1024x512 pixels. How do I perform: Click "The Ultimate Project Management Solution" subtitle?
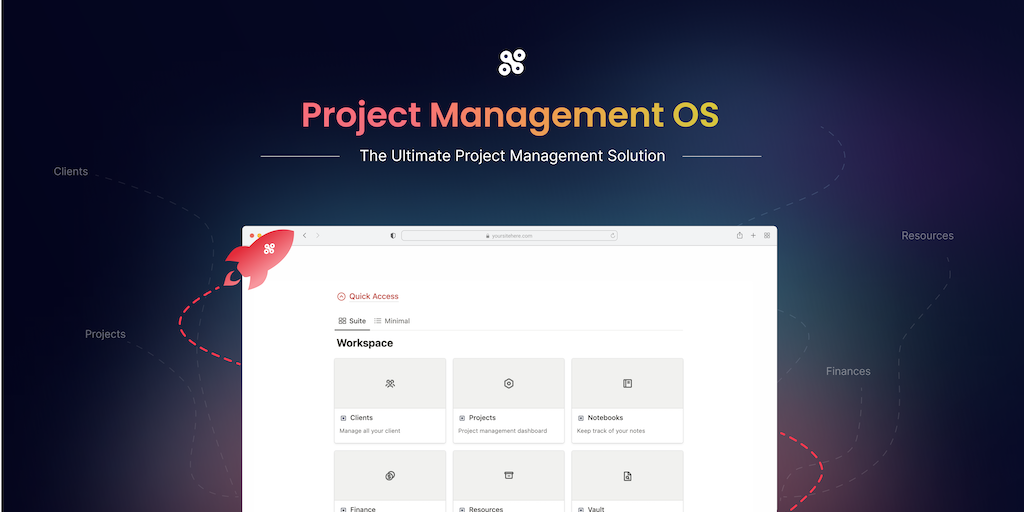tap(512, 156)
